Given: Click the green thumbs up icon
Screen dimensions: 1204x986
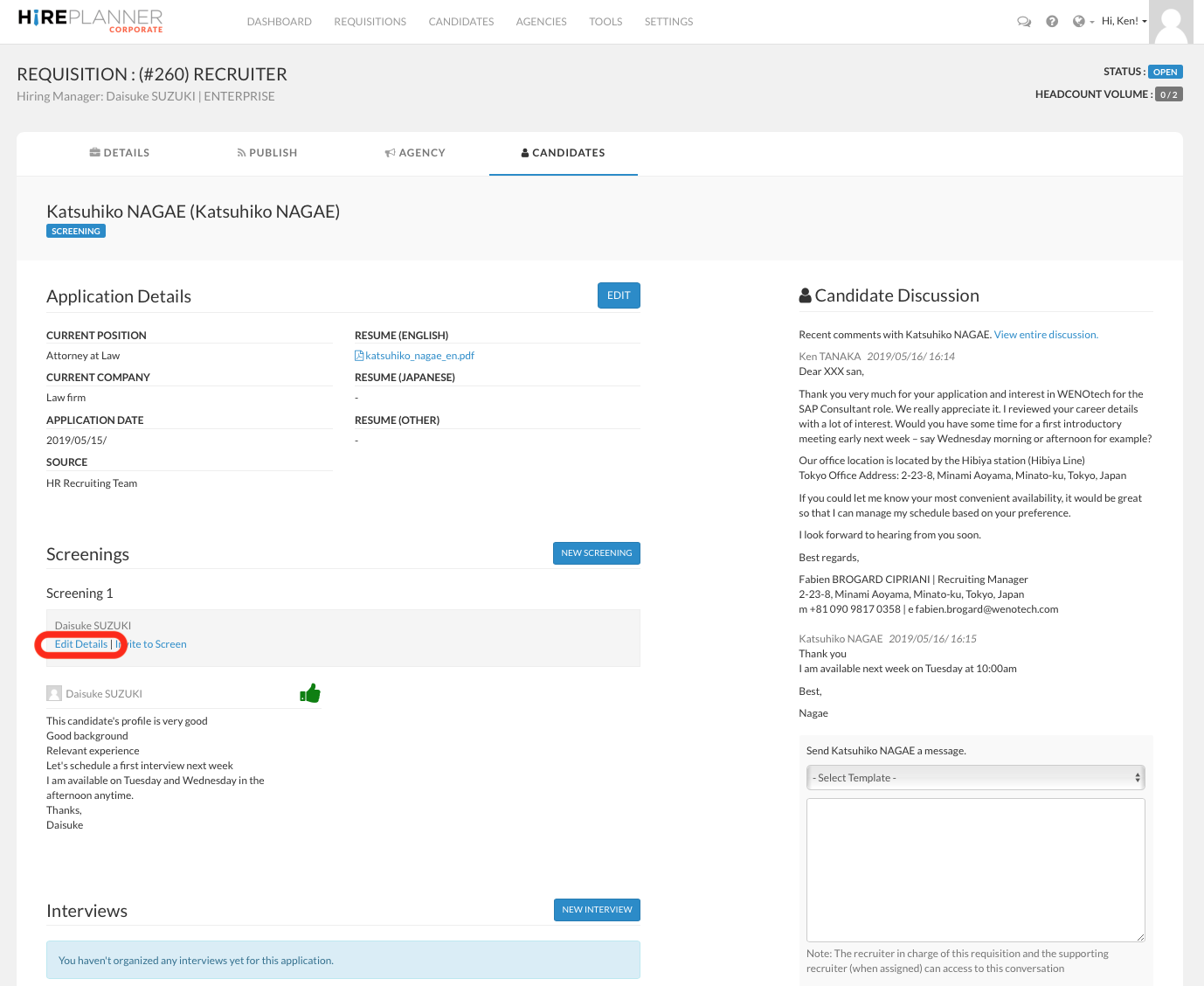Looking at the screenshot, I should pyautogui.click(x=310, y=694).
